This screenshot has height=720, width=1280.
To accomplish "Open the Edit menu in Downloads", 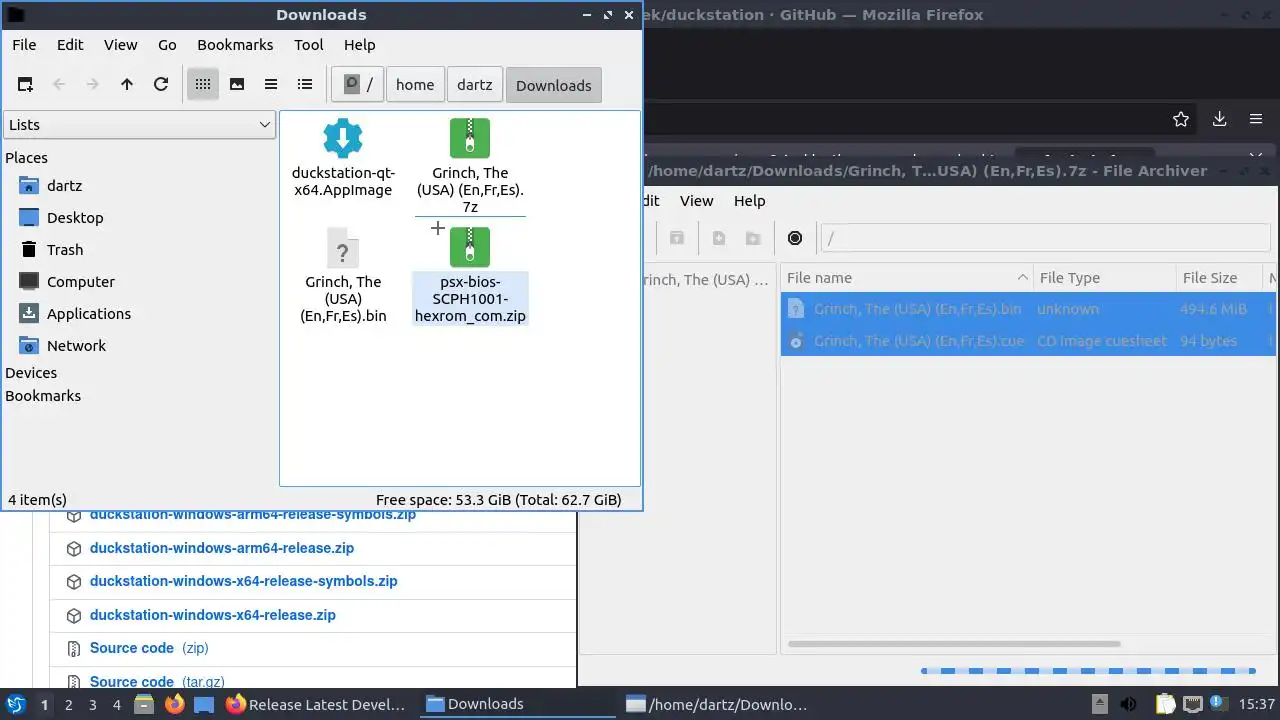I will (70, 45).
